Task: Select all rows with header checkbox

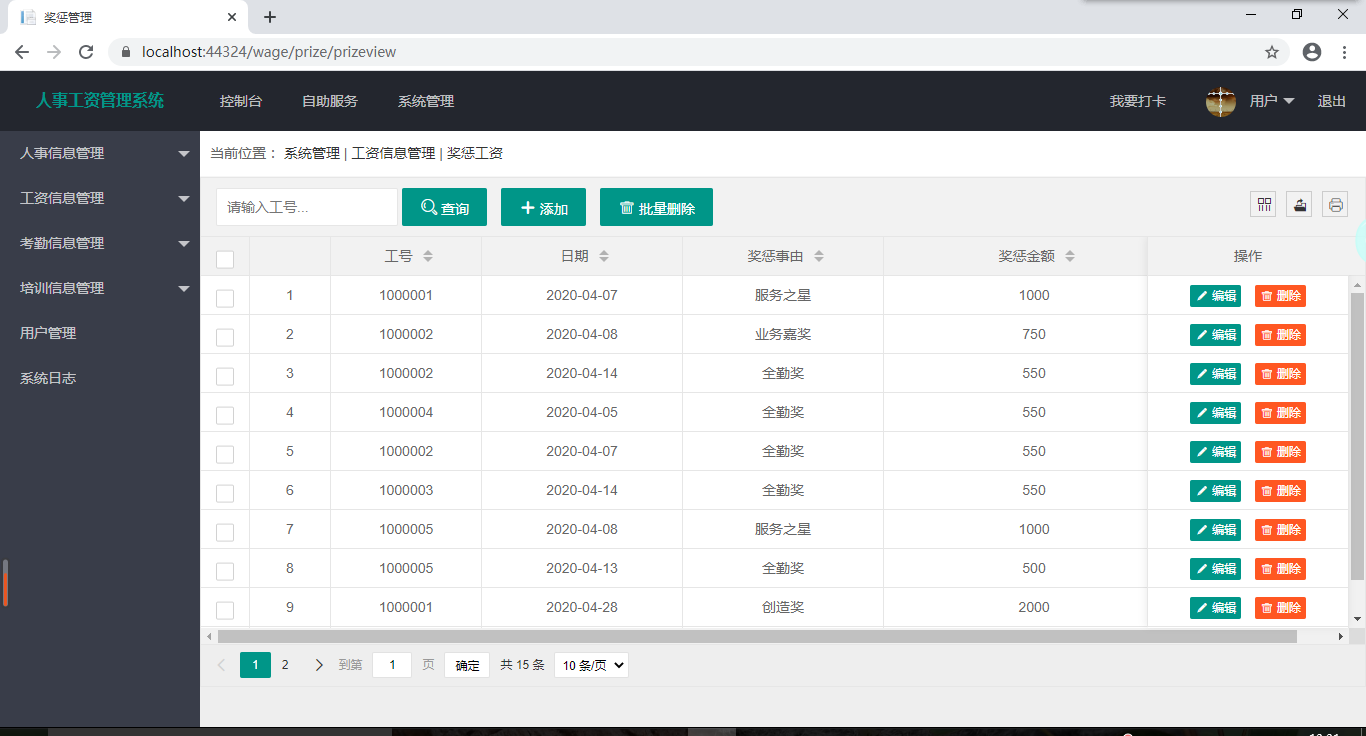Action: [x=225, y=259]
